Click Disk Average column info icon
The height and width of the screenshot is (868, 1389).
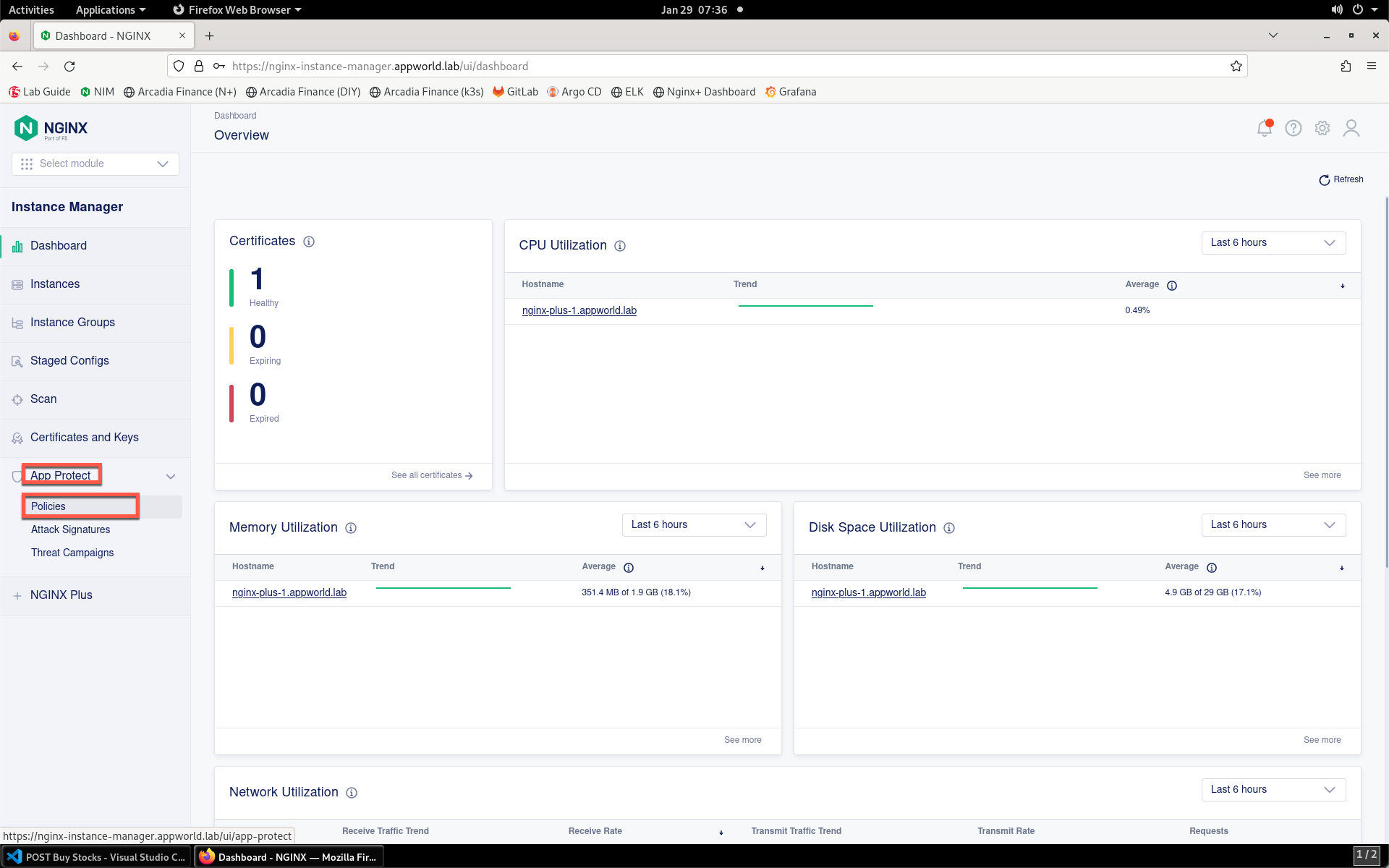(1212, 568)
